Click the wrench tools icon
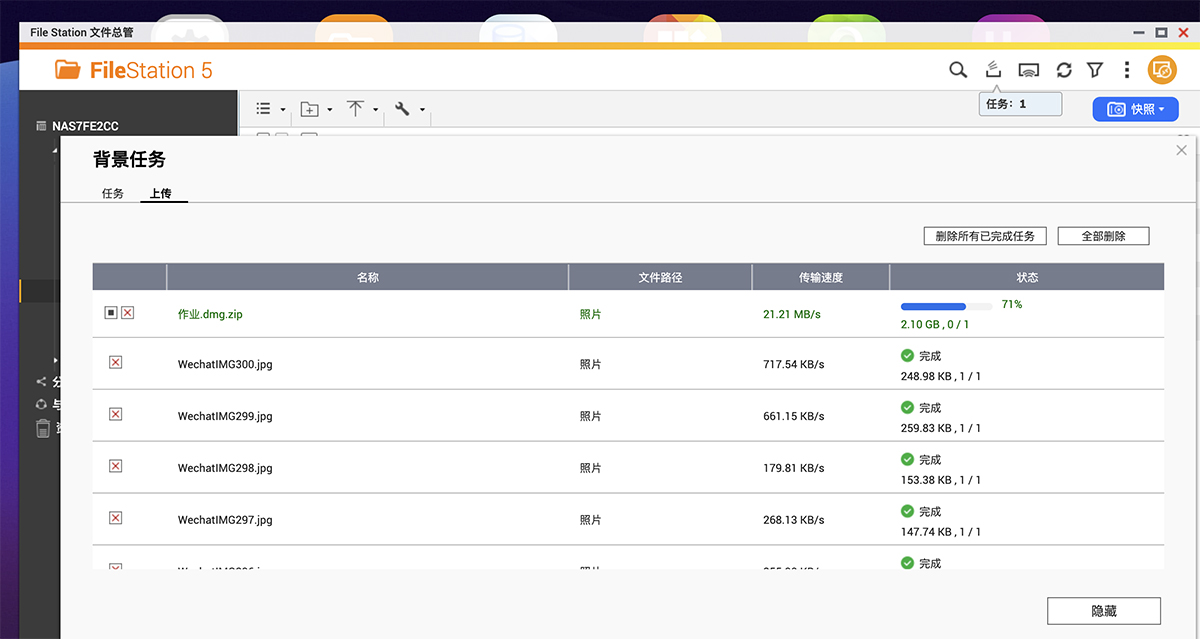The image size is (1200, 639). coord(402,109)
